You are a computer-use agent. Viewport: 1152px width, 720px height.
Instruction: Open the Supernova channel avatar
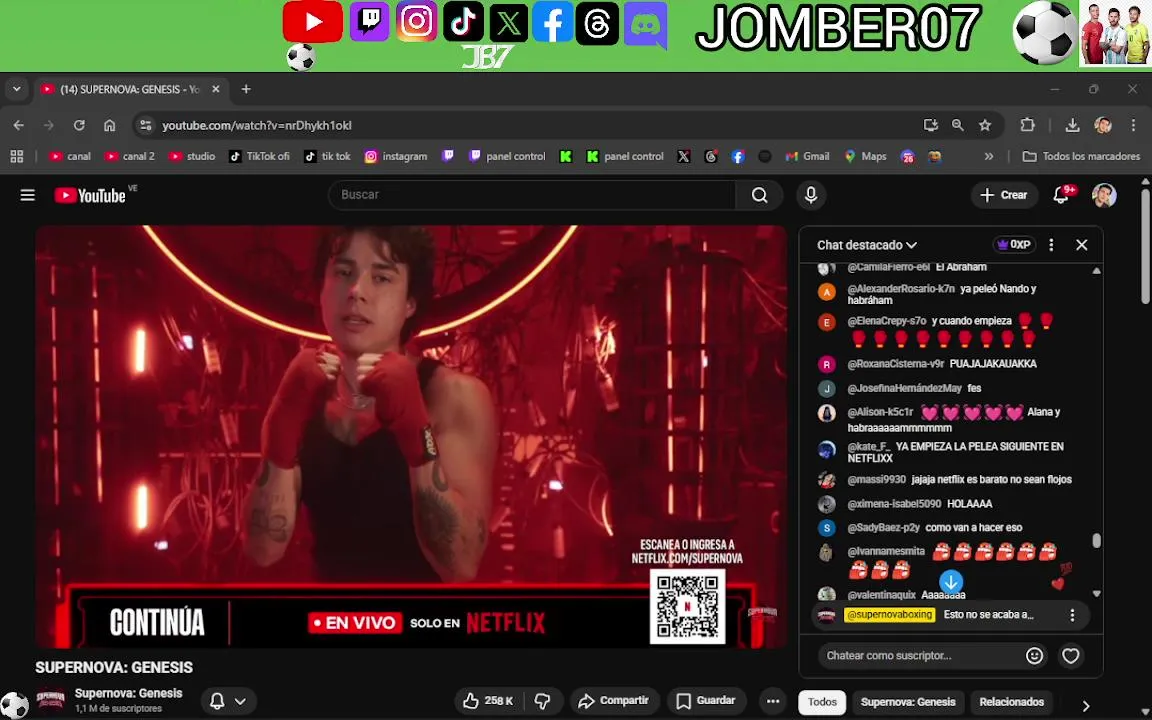click(x=51, y=701)
